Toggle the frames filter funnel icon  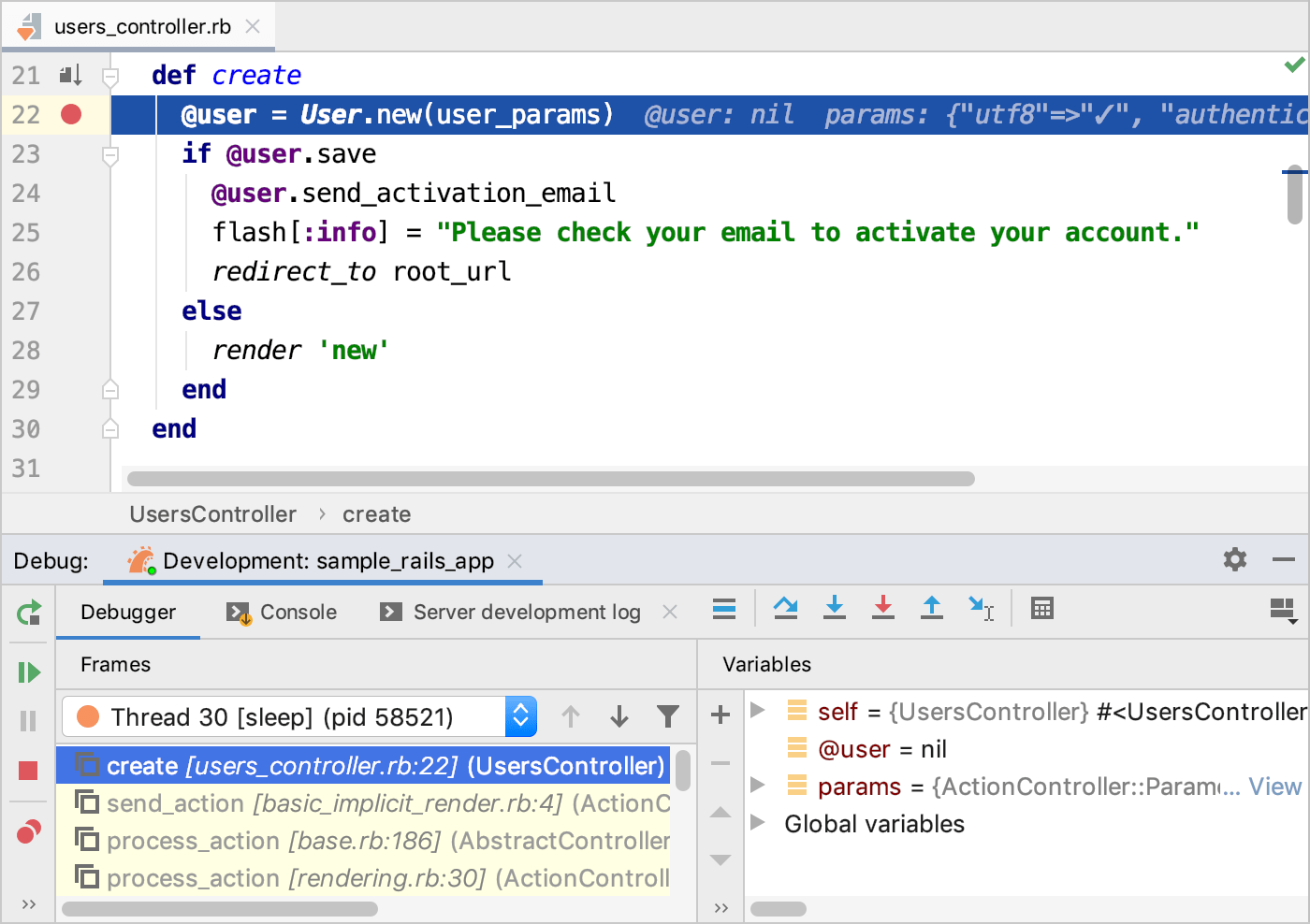[668, 716]
